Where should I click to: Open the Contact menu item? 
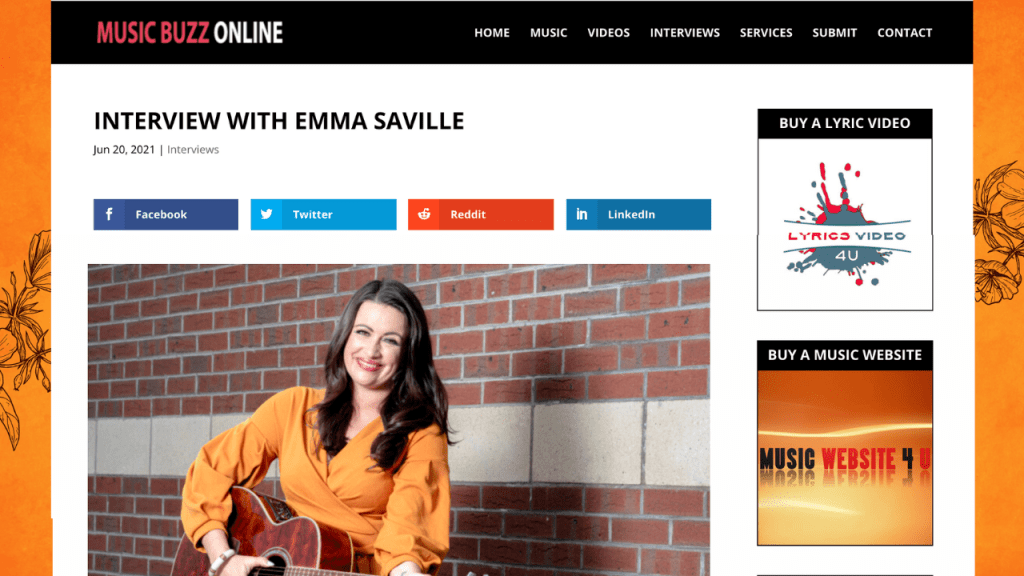904,33
